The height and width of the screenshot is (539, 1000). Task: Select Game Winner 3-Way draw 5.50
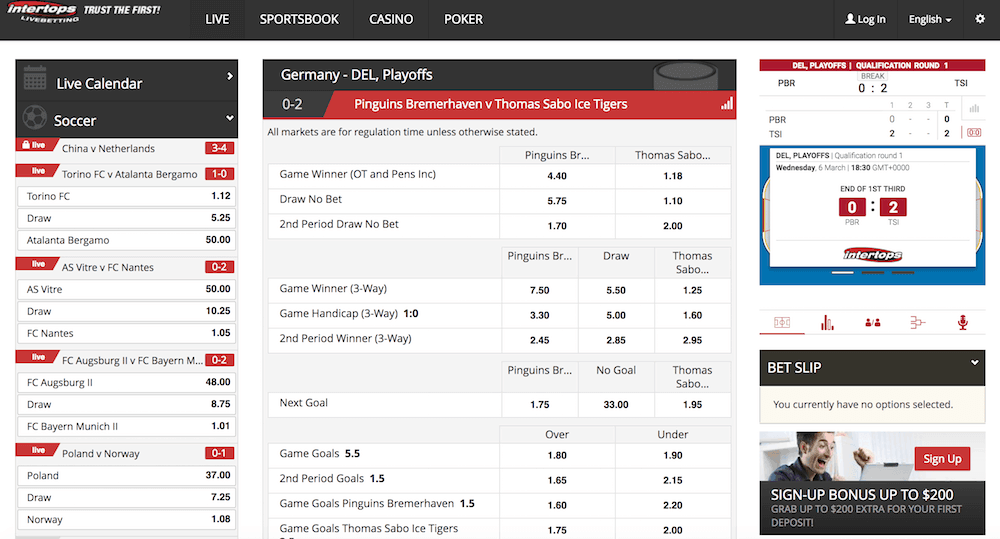coord(616,290)
